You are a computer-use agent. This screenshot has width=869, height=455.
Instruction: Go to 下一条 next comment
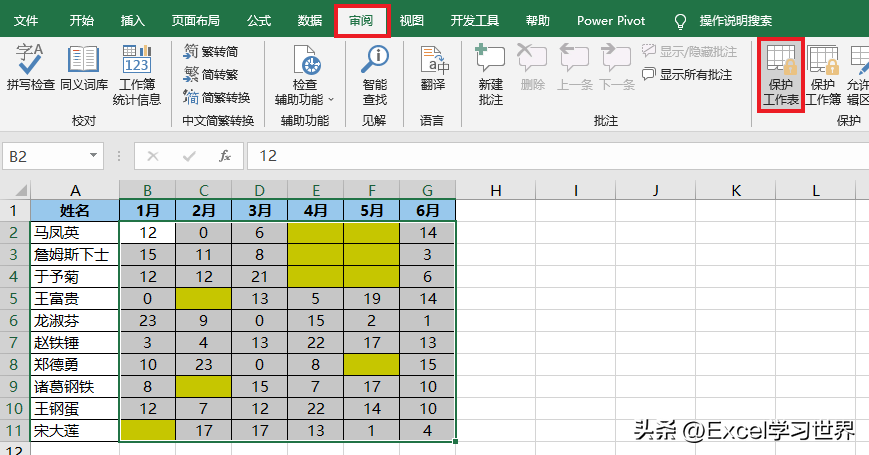pyautogui.click(x=616, y=68)
